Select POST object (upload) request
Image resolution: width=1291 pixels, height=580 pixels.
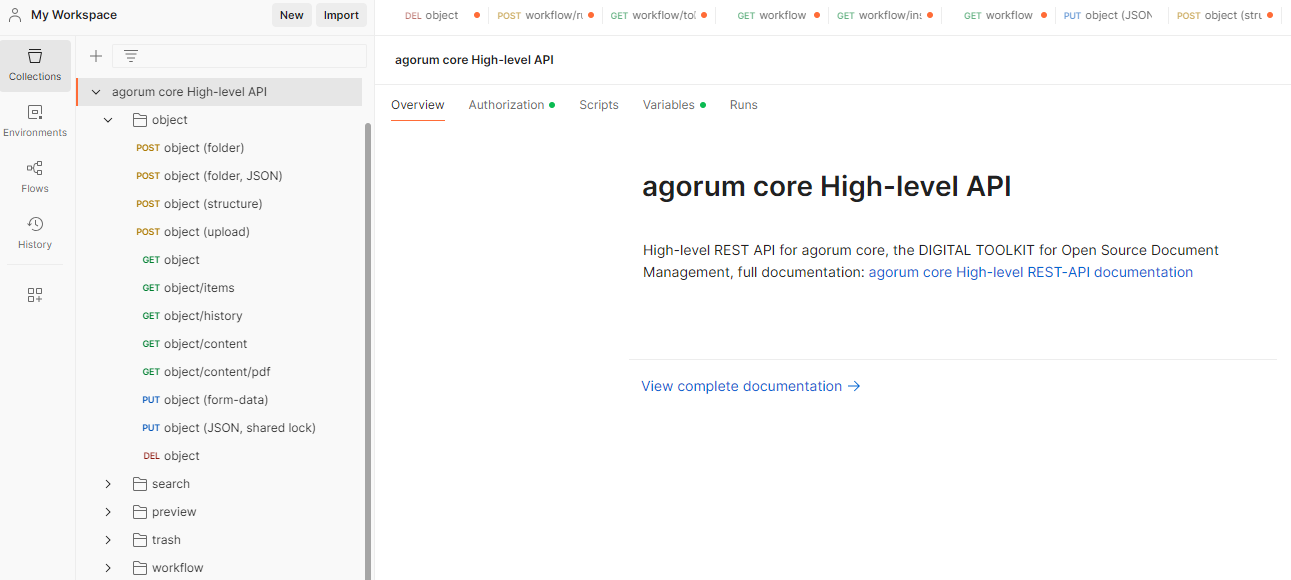(x=193, y=232)
